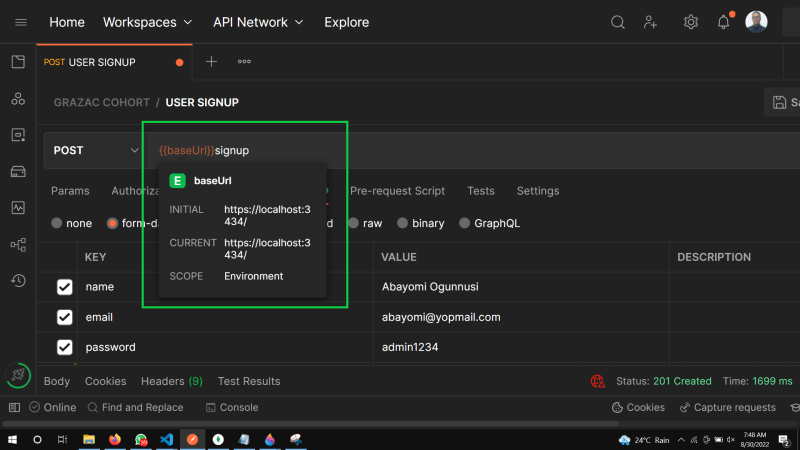Open Environments sidebar icon
Viewport: 800px width, 450px height.
18,135
